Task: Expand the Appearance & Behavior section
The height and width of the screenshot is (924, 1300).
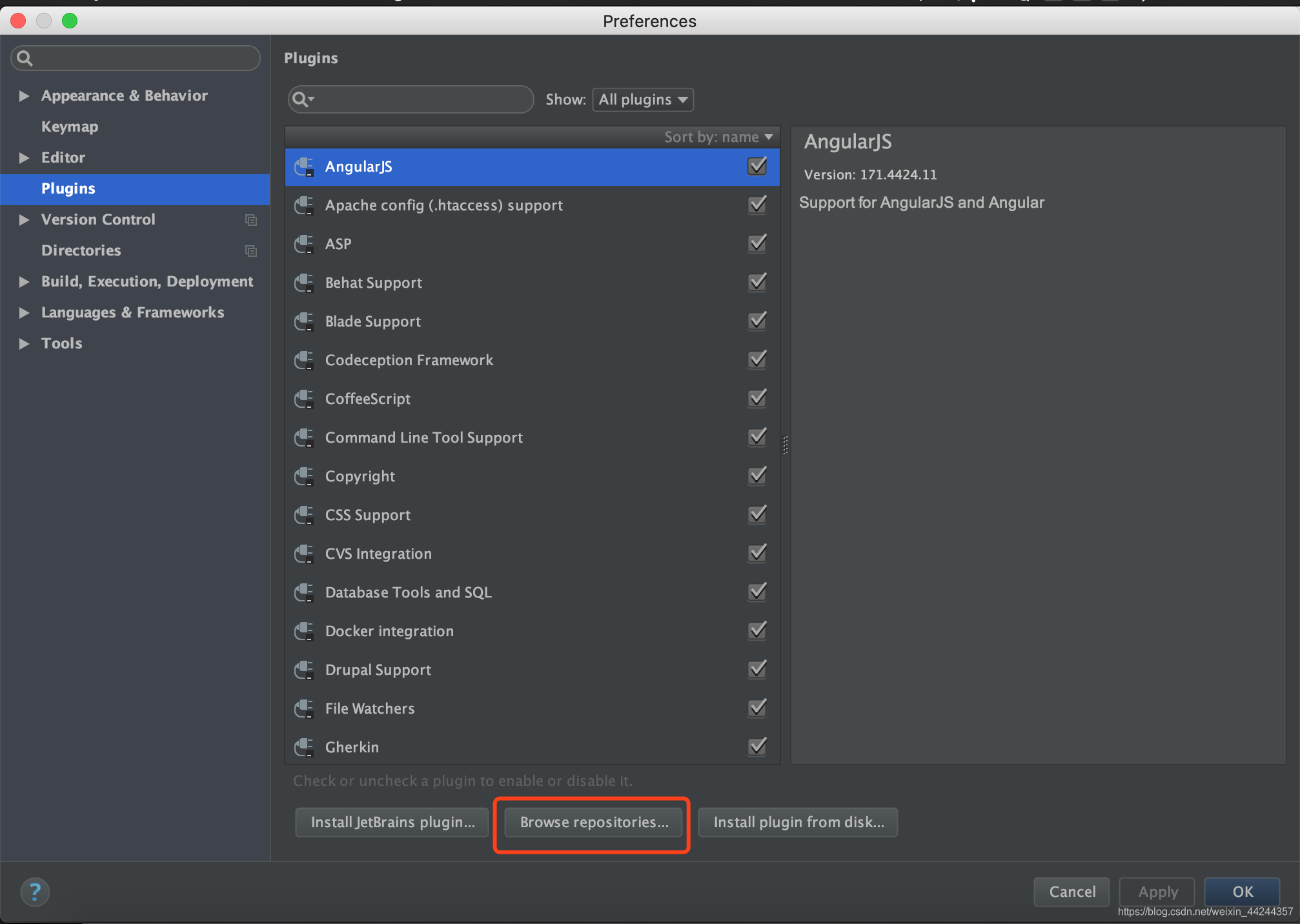Action: pyautogui.click(x=25, y=95)
